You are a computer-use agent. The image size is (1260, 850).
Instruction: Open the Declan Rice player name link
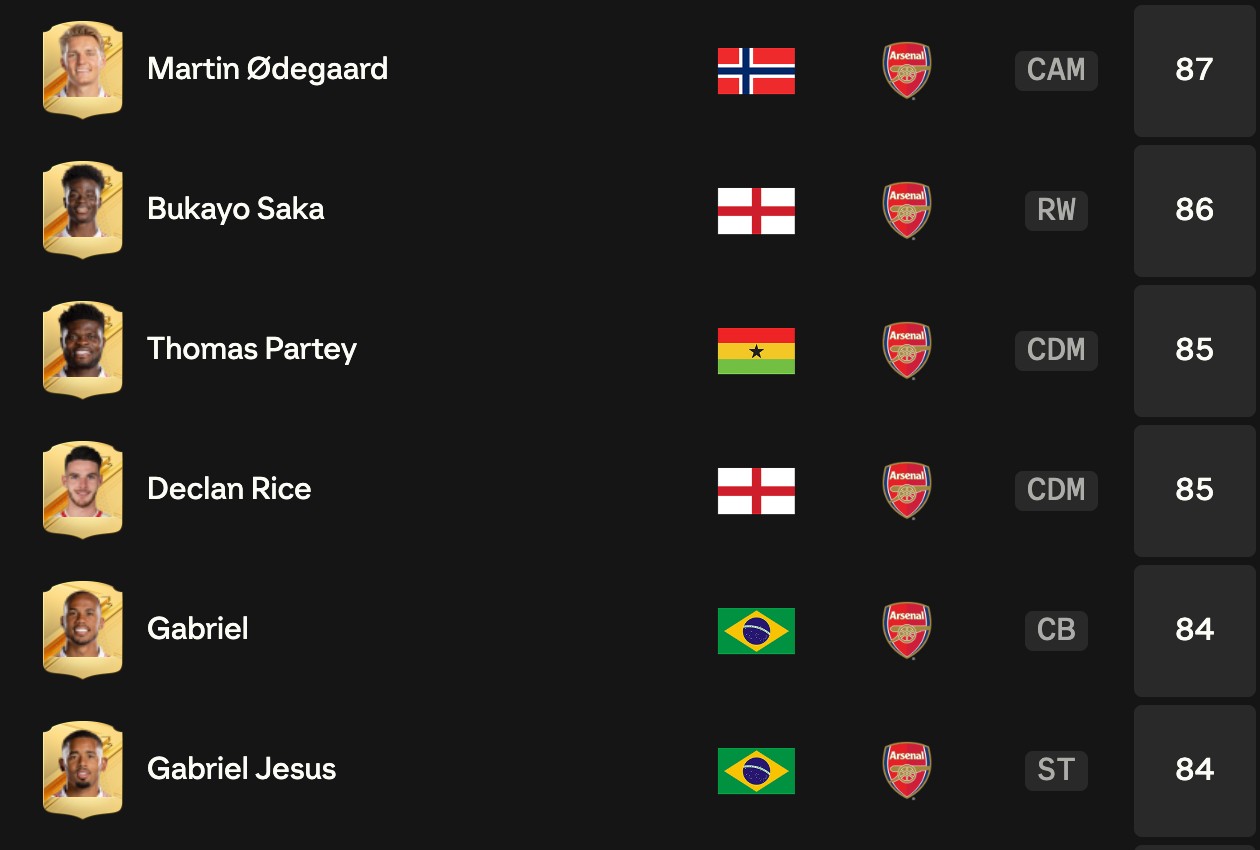(229, 489)
